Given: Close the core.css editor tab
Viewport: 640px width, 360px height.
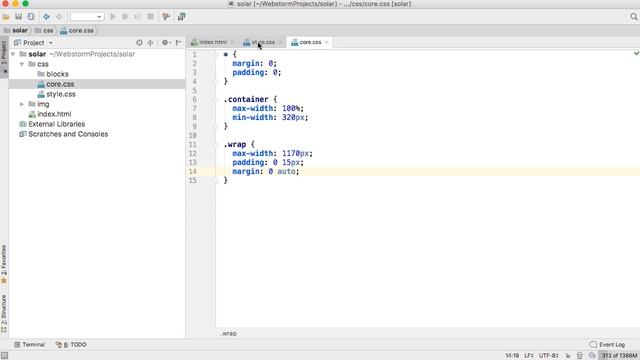Looking at the screenshot, I should point(327,42).
